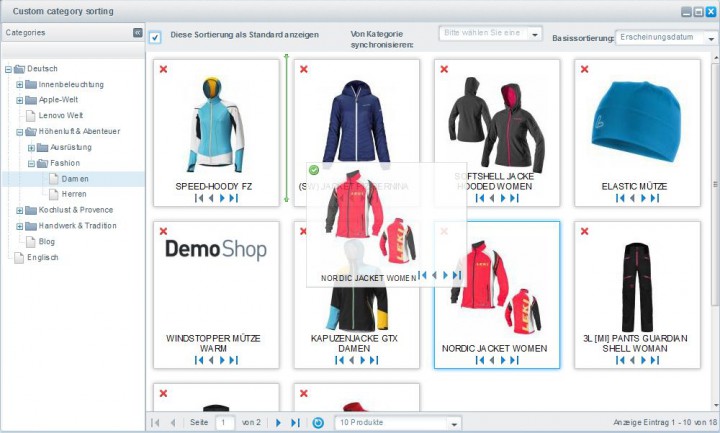
Task: Toggle 'Diese Sortierung als Standard anzeigen' checkbox
Action: 155,37
